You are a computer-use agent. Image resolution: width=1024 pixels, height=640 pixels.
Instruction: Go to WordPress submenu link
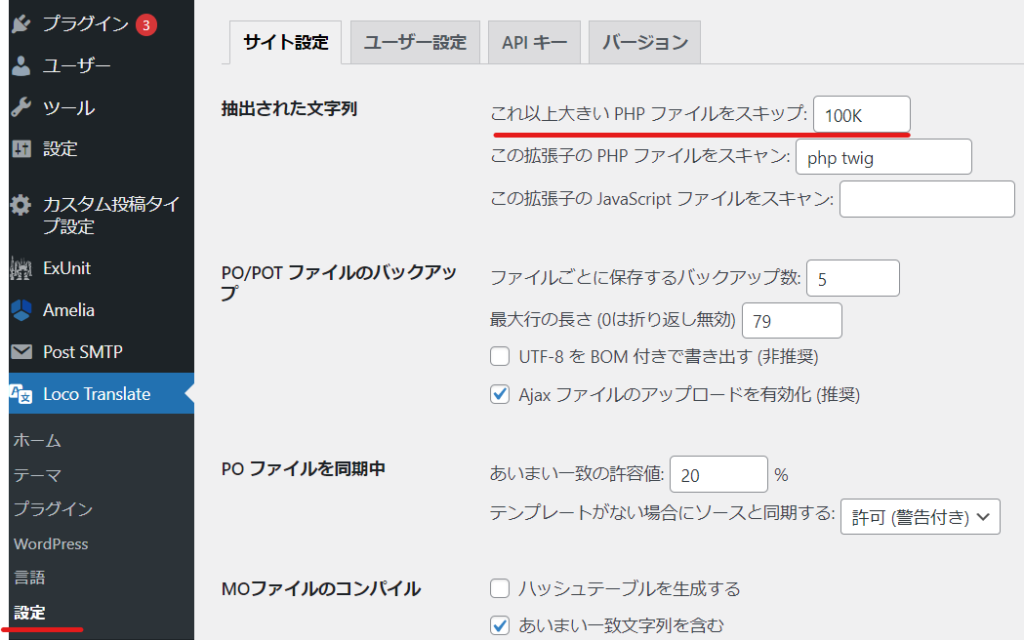tap(51, 544)
